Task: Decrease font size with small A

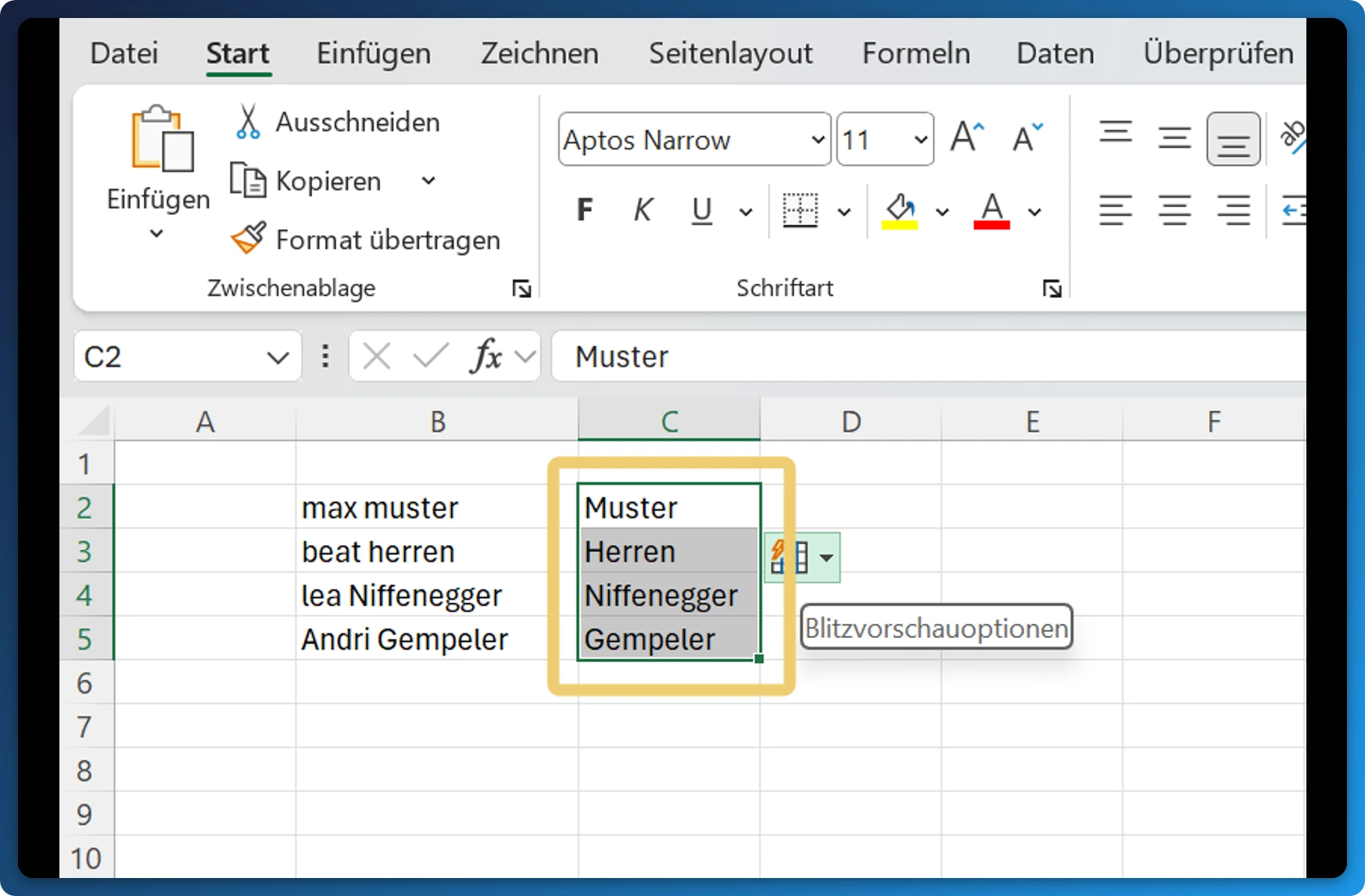Action: point(1026,138)
